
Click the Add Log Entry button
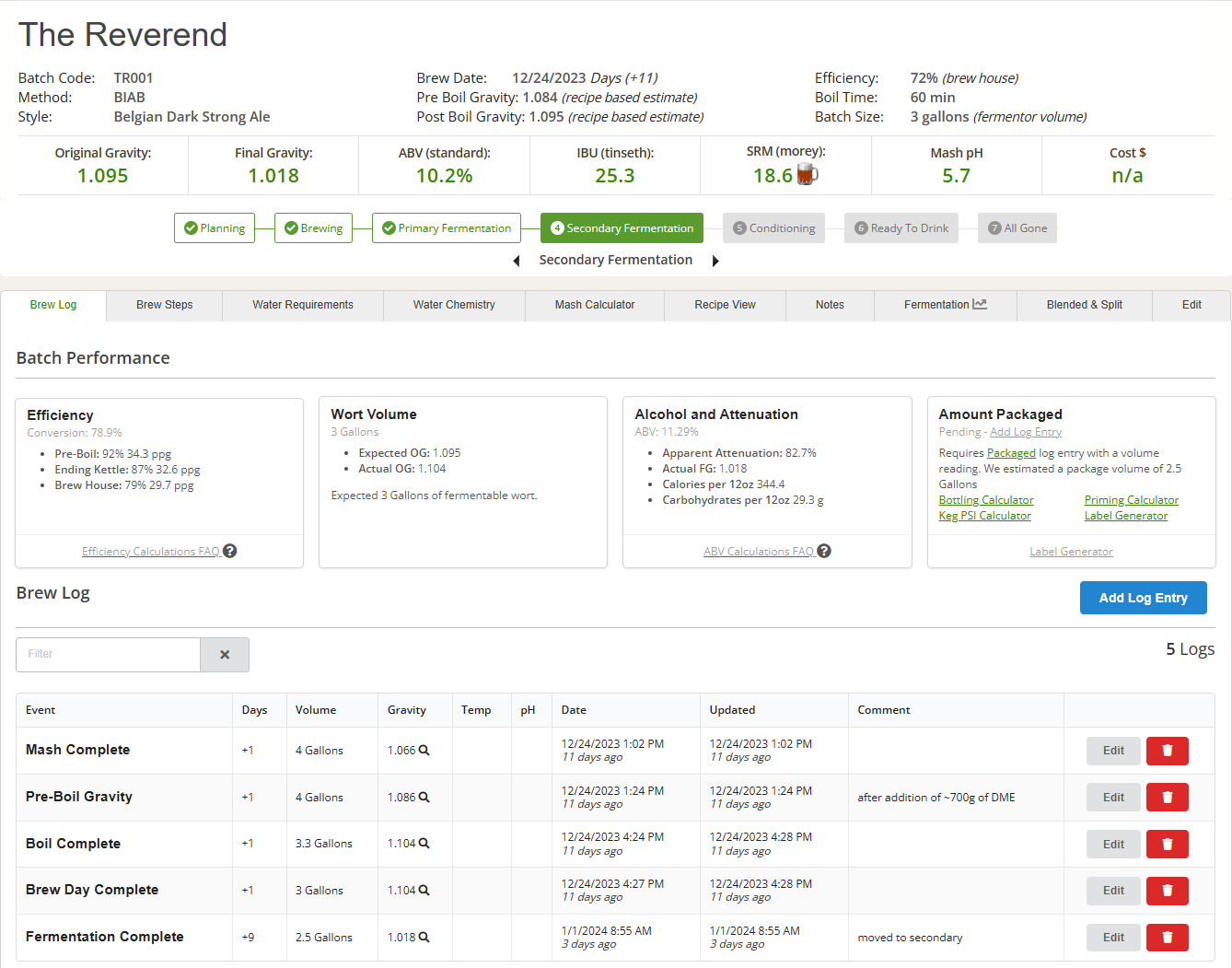(x=1144, y=598)
